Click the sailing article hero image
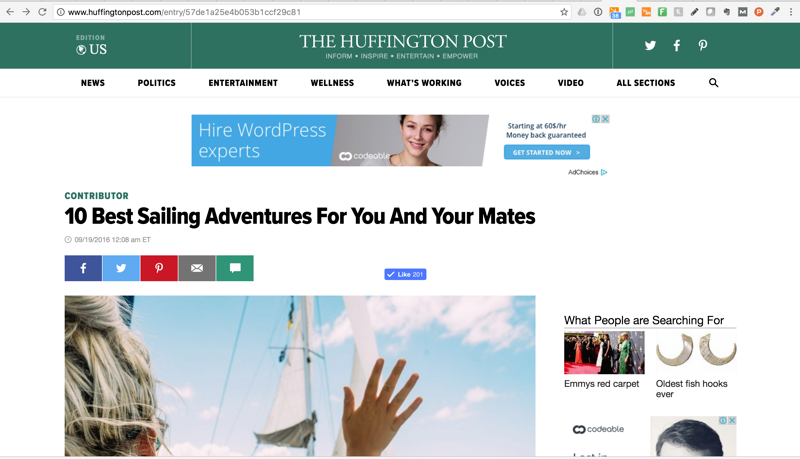Viewport: 800px width, 459px height. coord(300,376)
